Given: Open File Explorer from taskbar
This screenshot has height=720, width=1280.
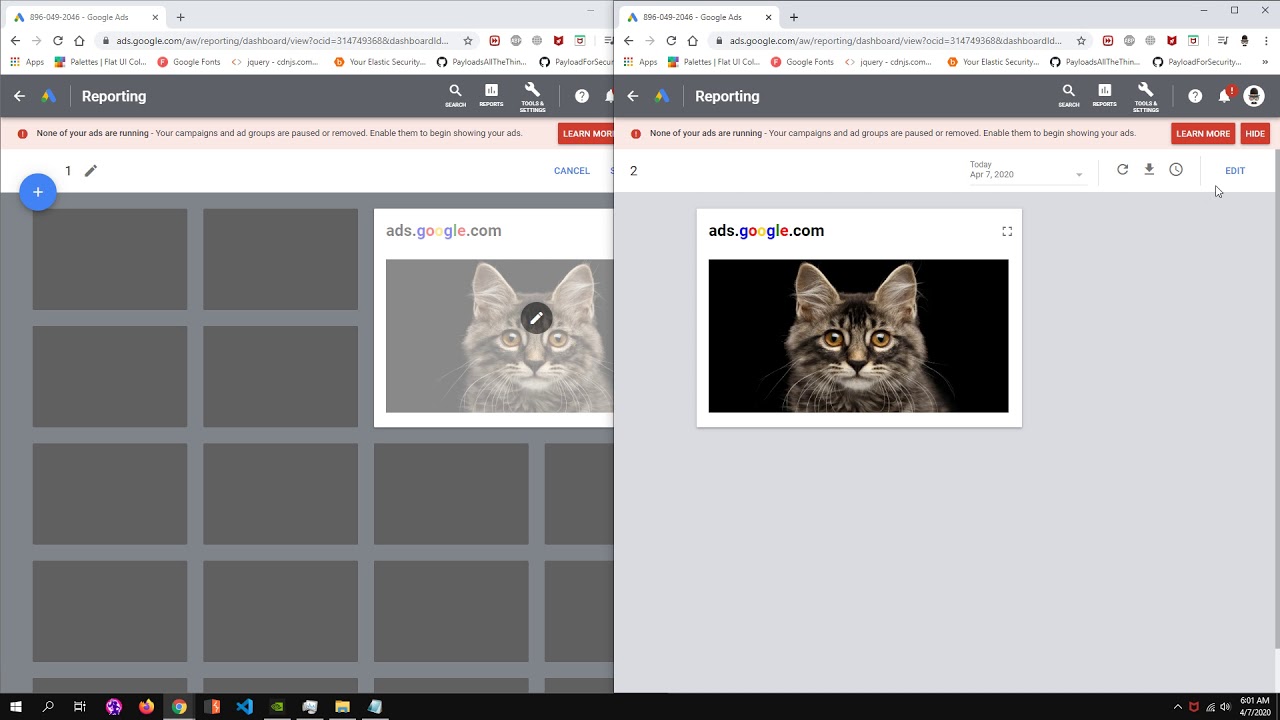Looking at the screenshot, I should coord(342,707).
